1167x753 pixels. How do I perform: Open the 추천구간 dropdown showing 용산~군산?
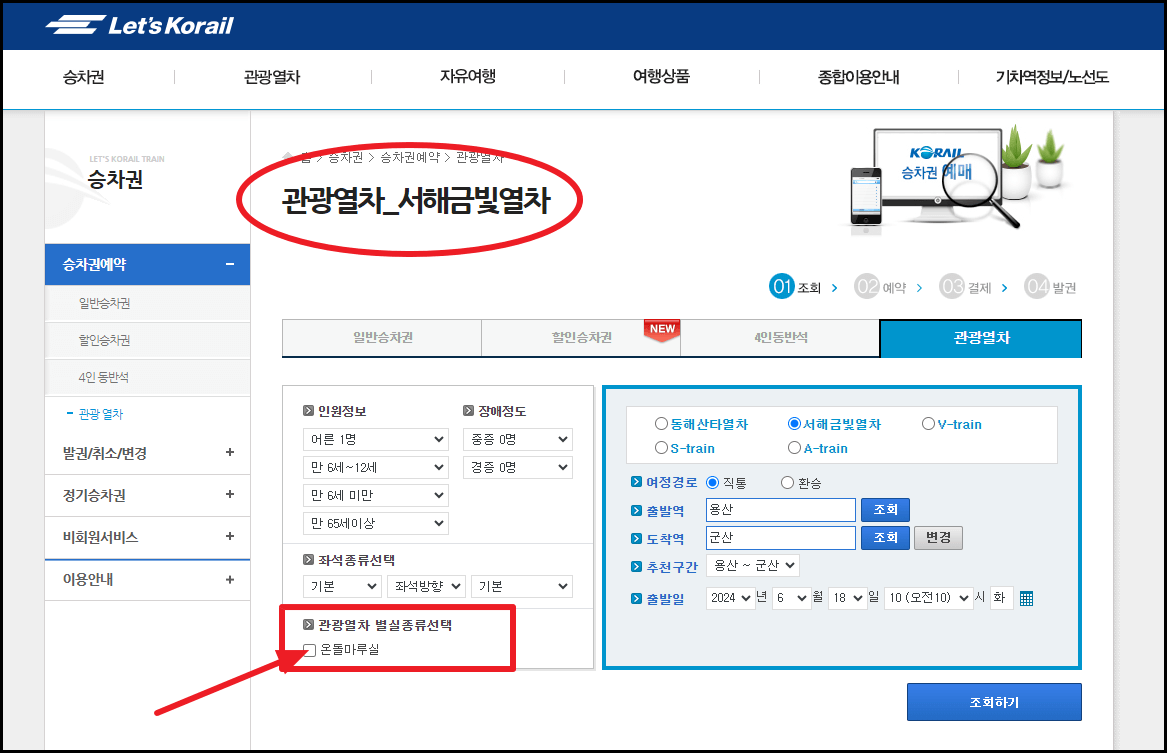[x=754, y=565]
